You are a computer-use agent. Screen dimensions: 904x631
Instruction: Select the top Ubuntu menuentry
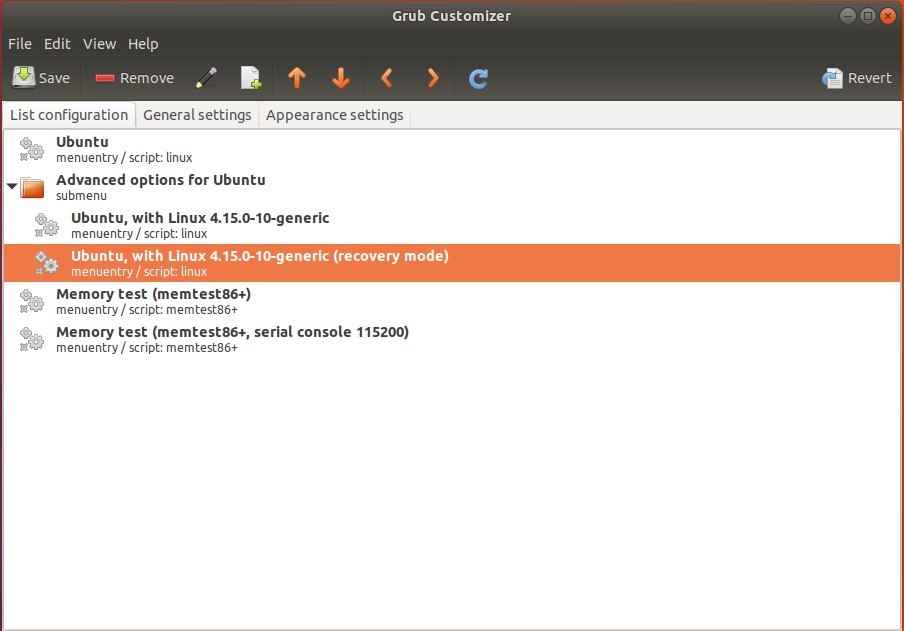click(x=82, y=149)
